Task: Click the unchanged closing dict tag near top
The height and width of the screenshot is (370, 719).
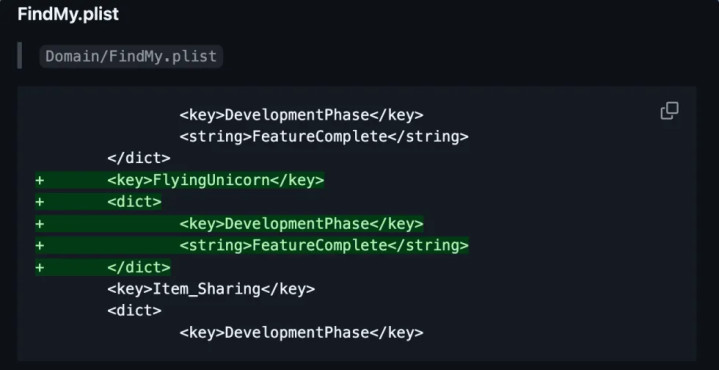Action: 139,158
